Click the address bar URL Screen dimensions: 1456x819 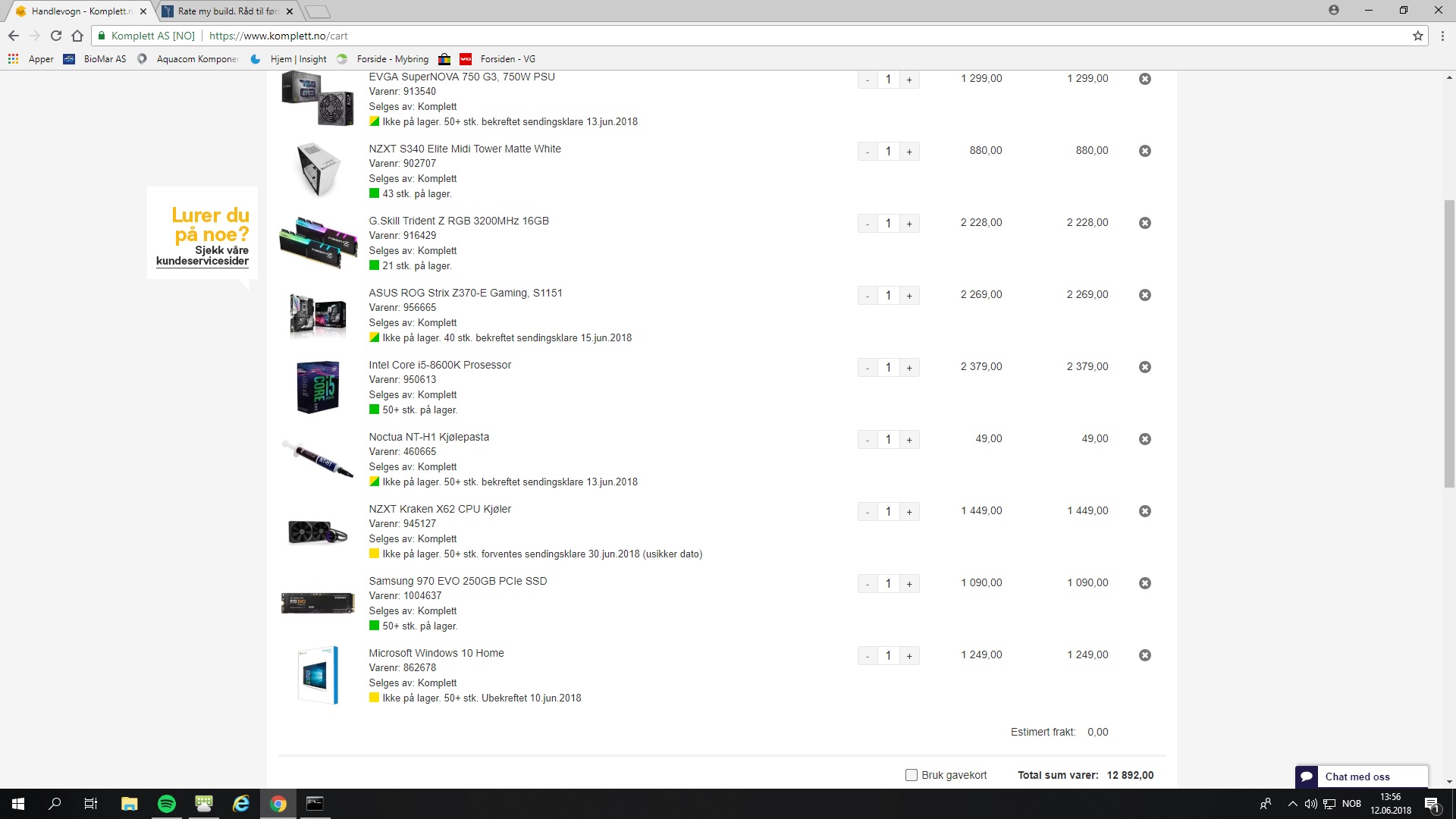pyautogui.click(x=278, y=36)
